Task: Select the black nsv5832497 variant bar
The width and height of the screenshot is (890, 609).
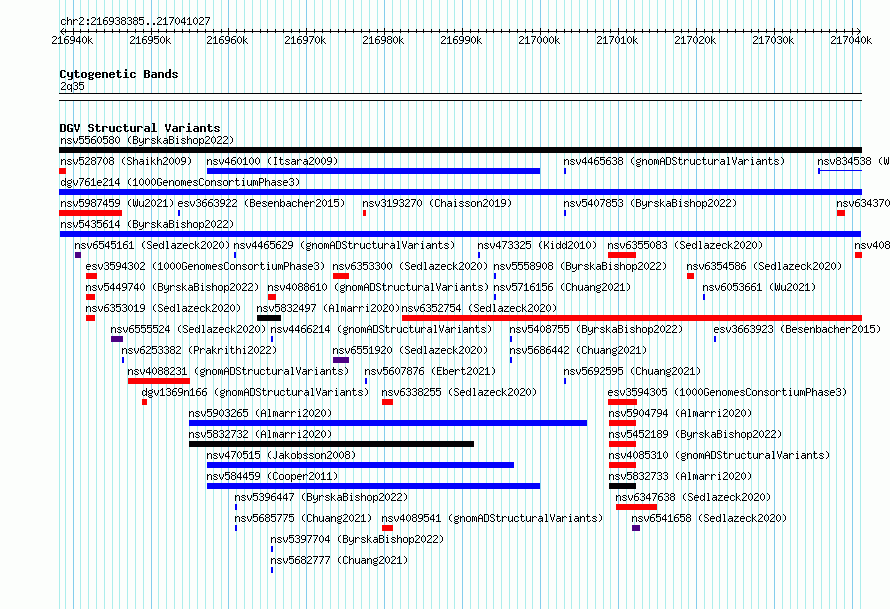Action: coord(269,318)
